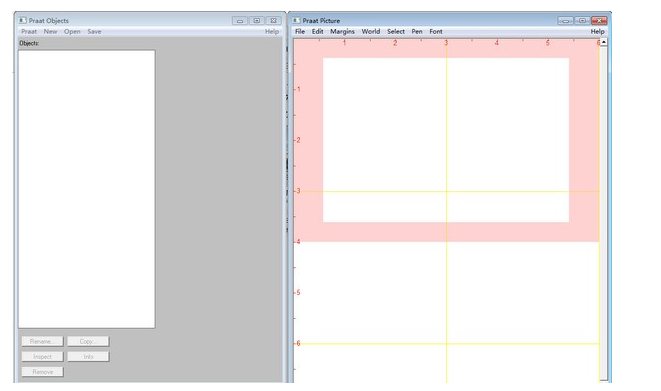Image resolution: width=661 pixels, height=391 pixels.
Task: Click the Praat Objects window title icon
Action: click(22, 20)
